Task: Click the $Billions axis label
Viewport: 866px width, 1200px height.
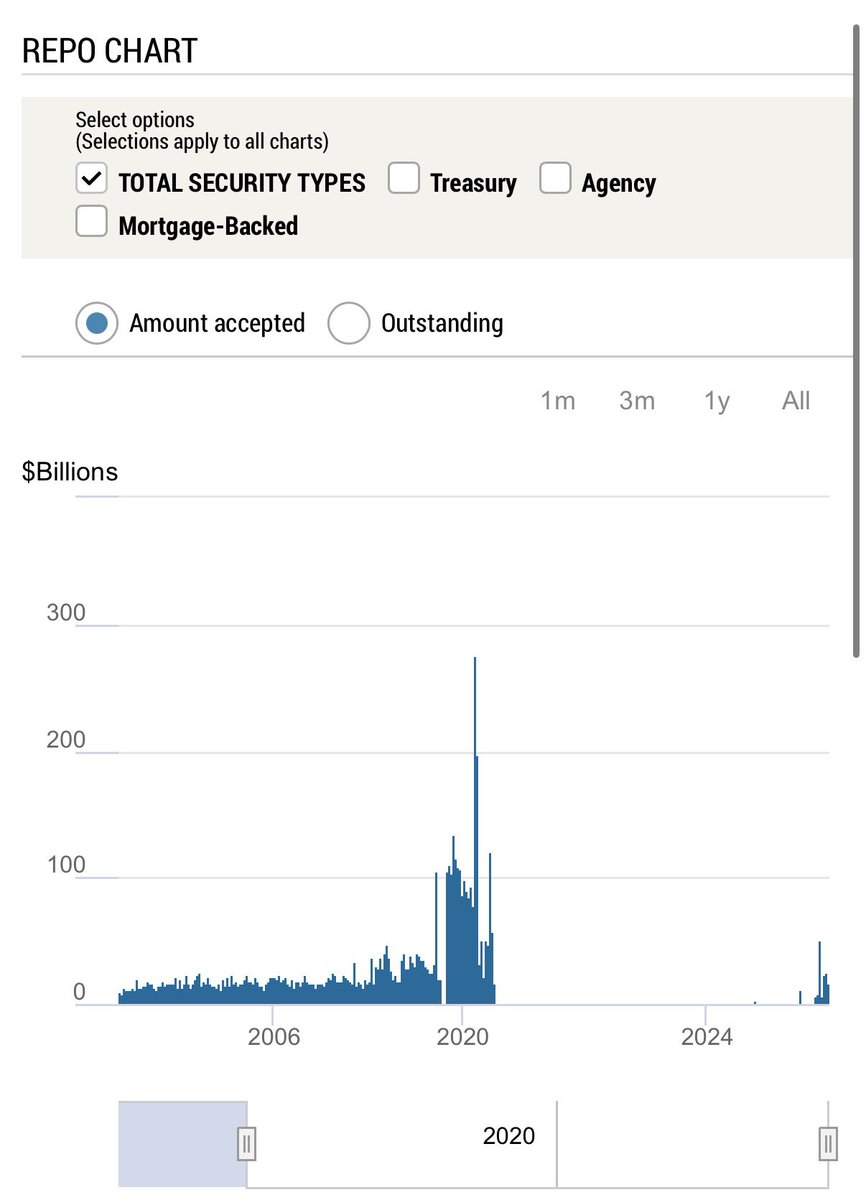Action: tap(70, 471)
